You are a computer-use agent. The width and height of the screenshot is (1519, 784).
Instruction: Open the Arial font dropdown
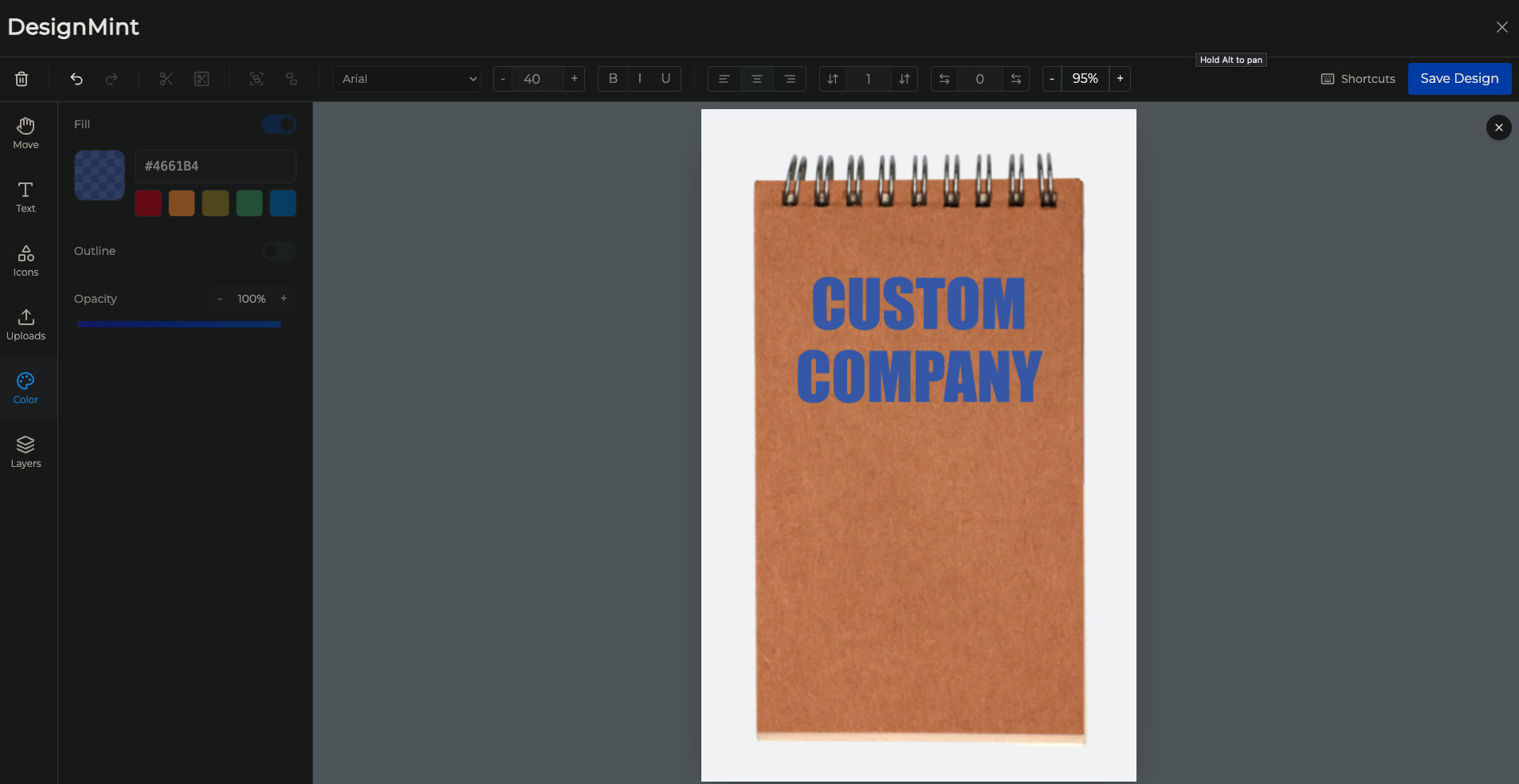(406, 79)
